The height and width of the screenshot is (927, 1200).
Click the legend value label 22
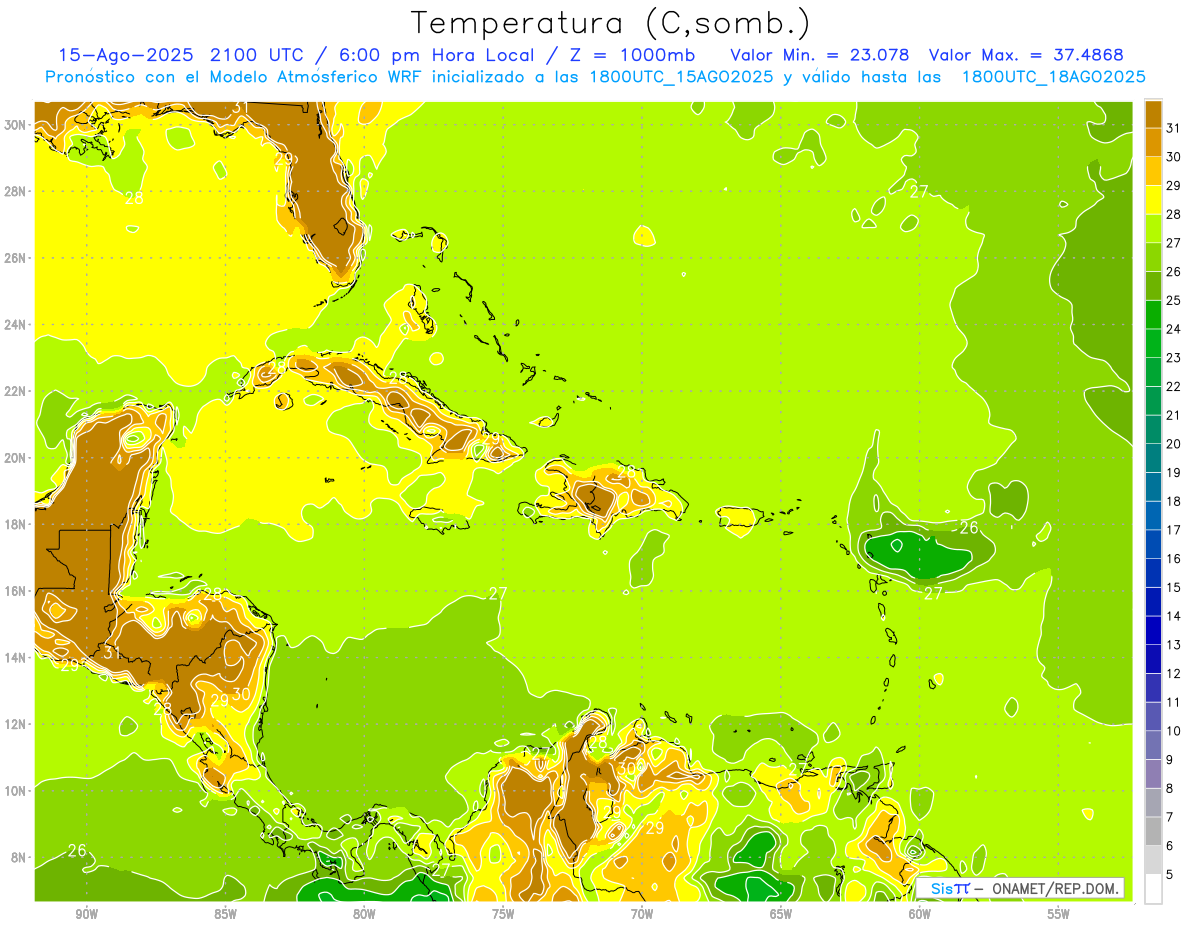click(1174, 386)
